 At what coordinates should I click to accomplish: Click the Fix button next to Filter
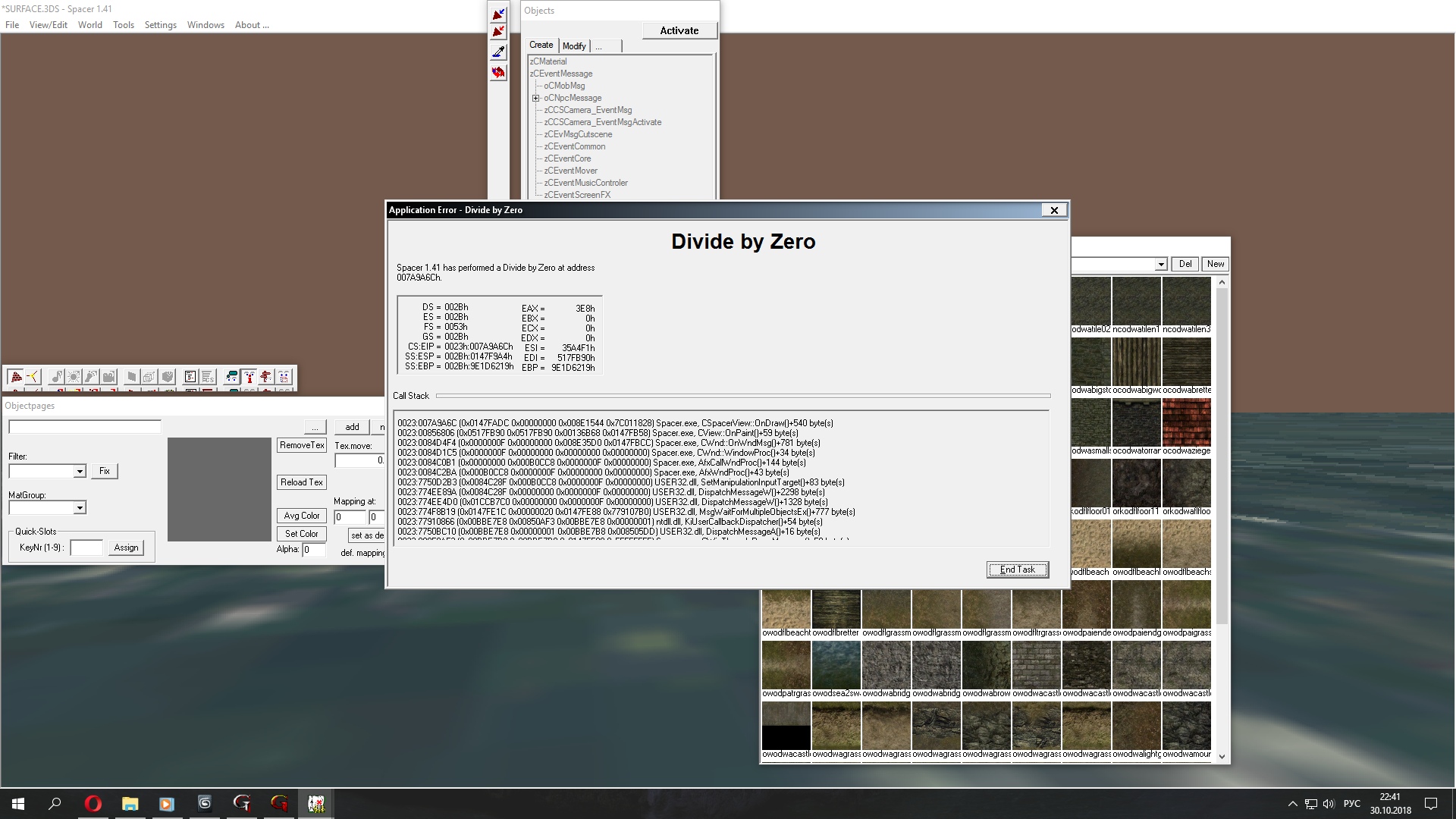[x=105, y=471]
